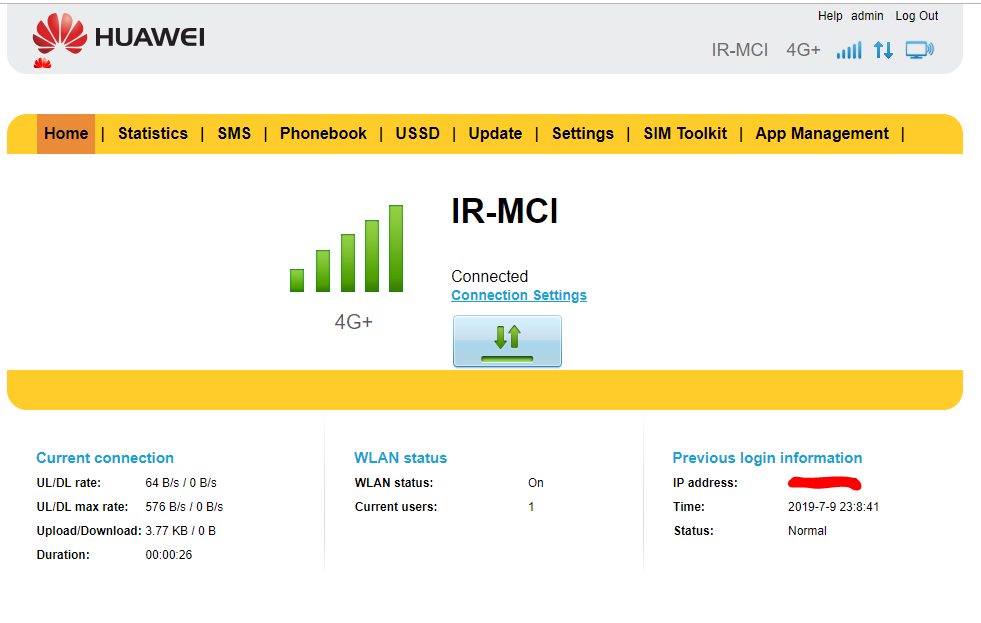Click the WLAN status value On
981x623 pixels.
tap(536, 483)
